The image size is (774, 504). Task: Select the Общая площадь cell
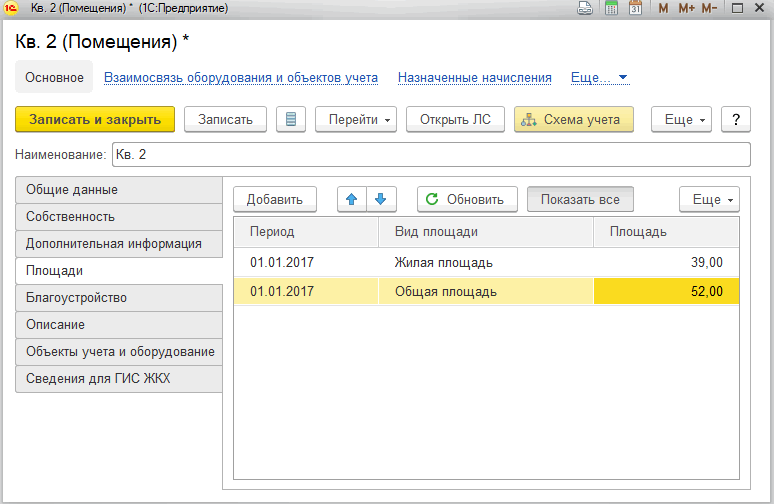(x=486, y=291)
